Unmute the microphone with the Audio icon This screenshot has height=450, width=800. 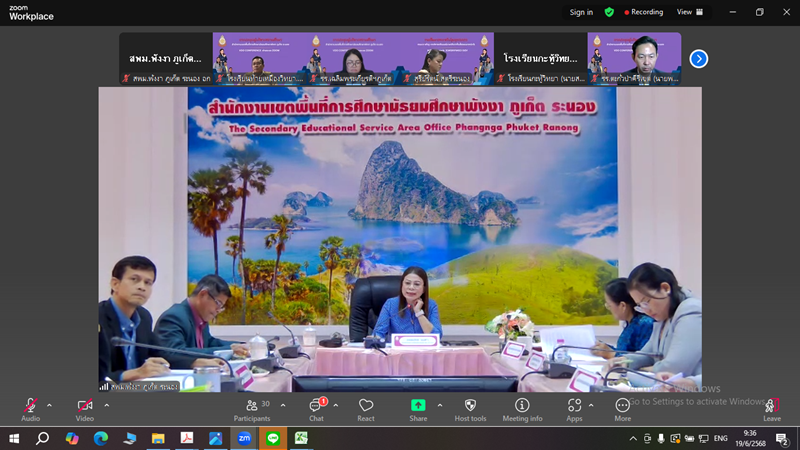[30, 410]
